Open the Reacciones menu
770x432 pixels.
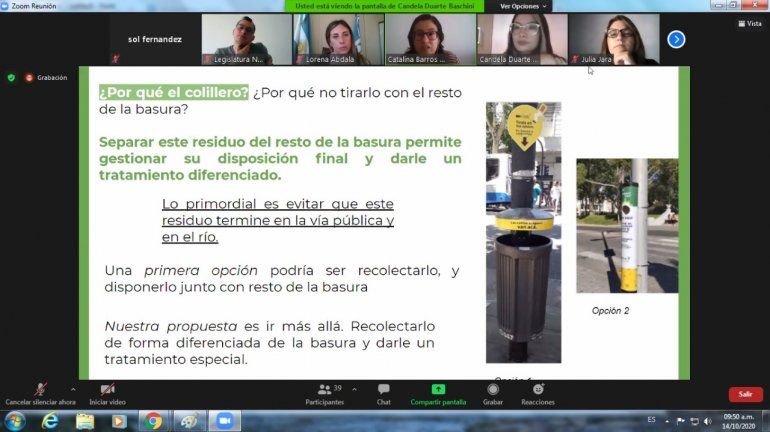[x=538, y=394]
